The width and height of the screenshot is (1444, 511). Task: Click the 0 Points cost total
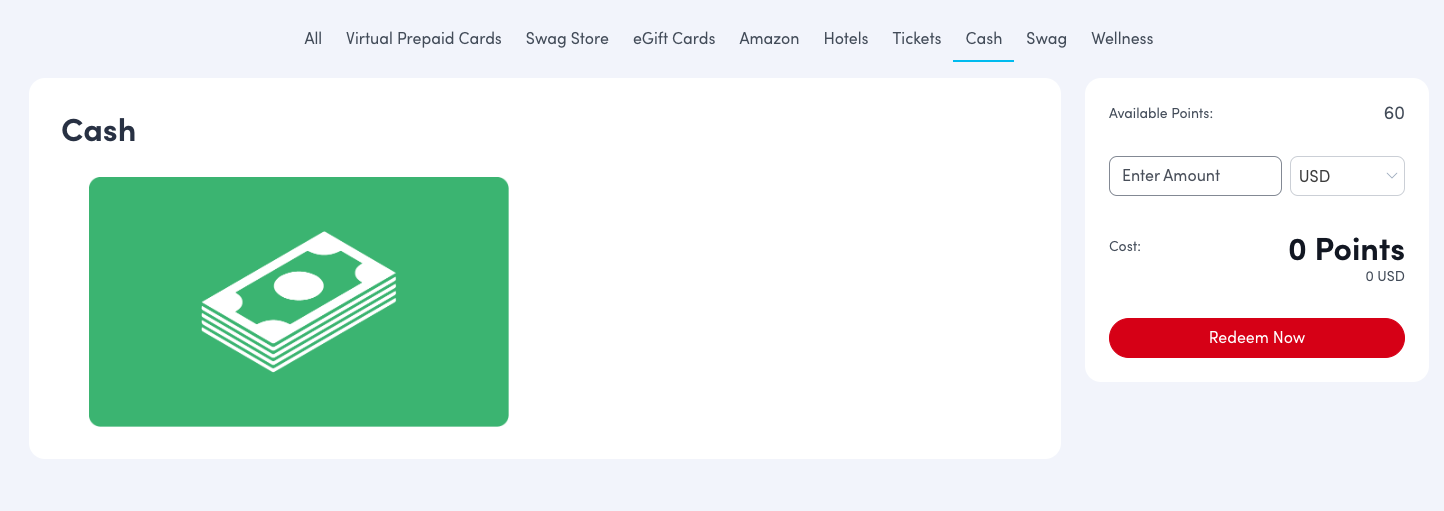[1346, 249]
